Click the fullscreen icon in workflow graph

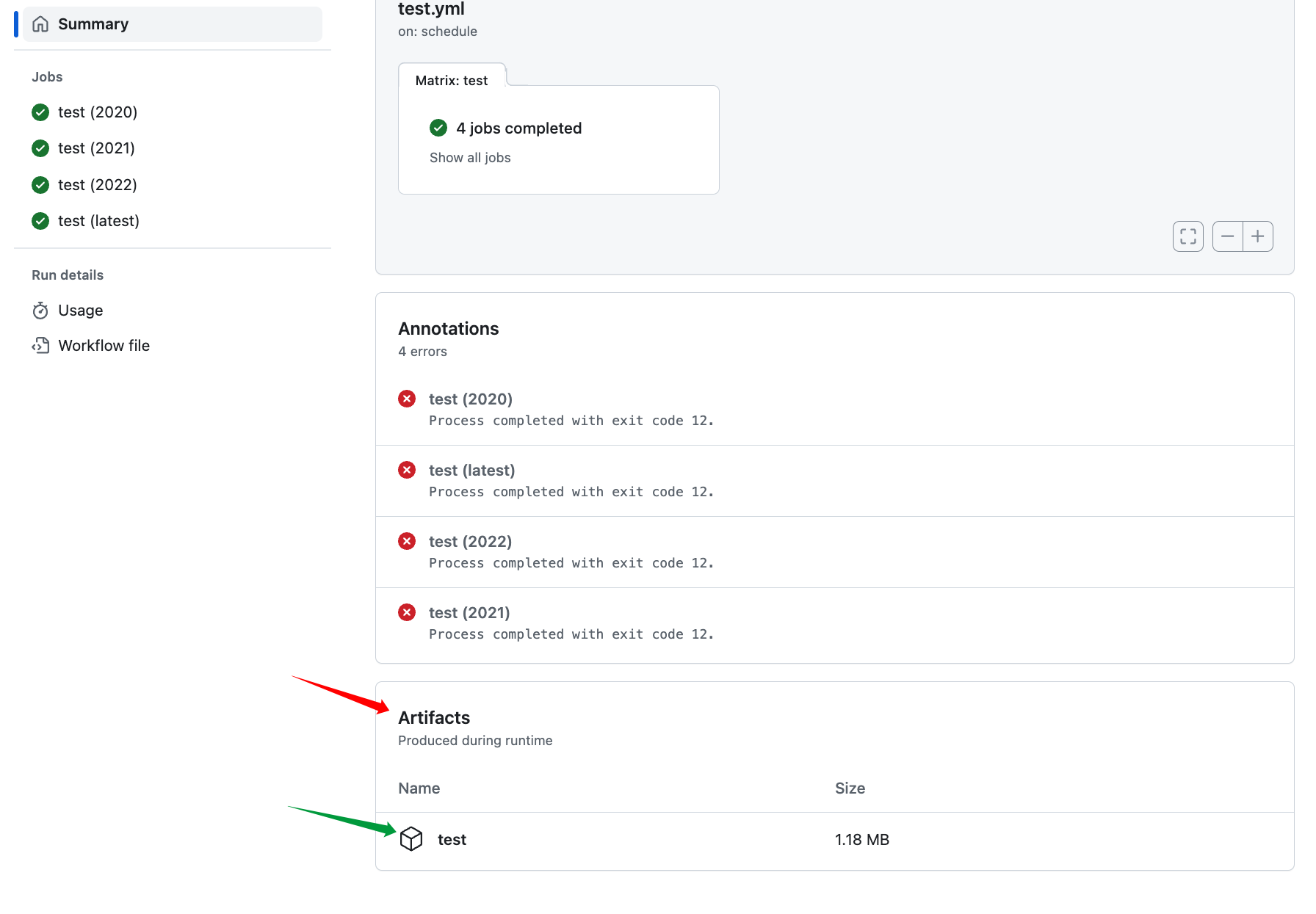[1187, 236]
